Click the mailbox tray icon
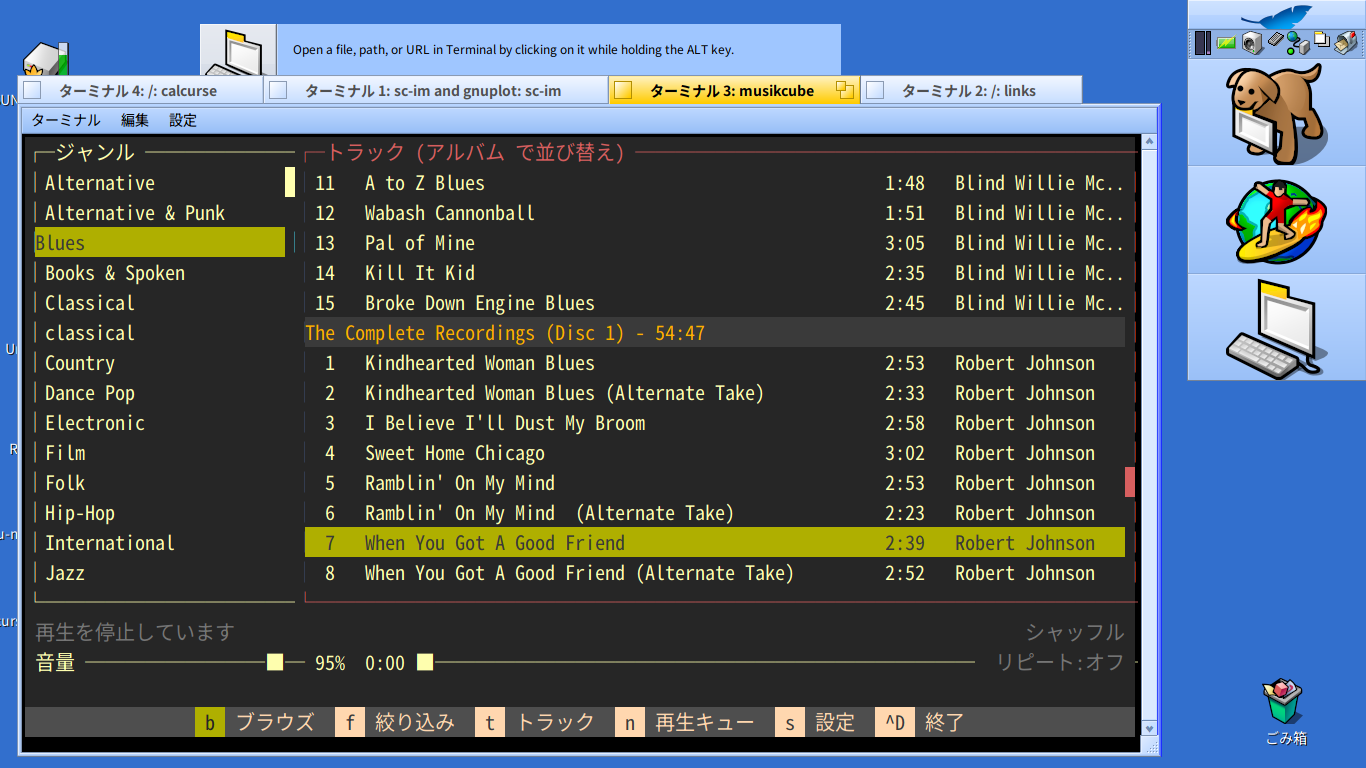 1347,42
